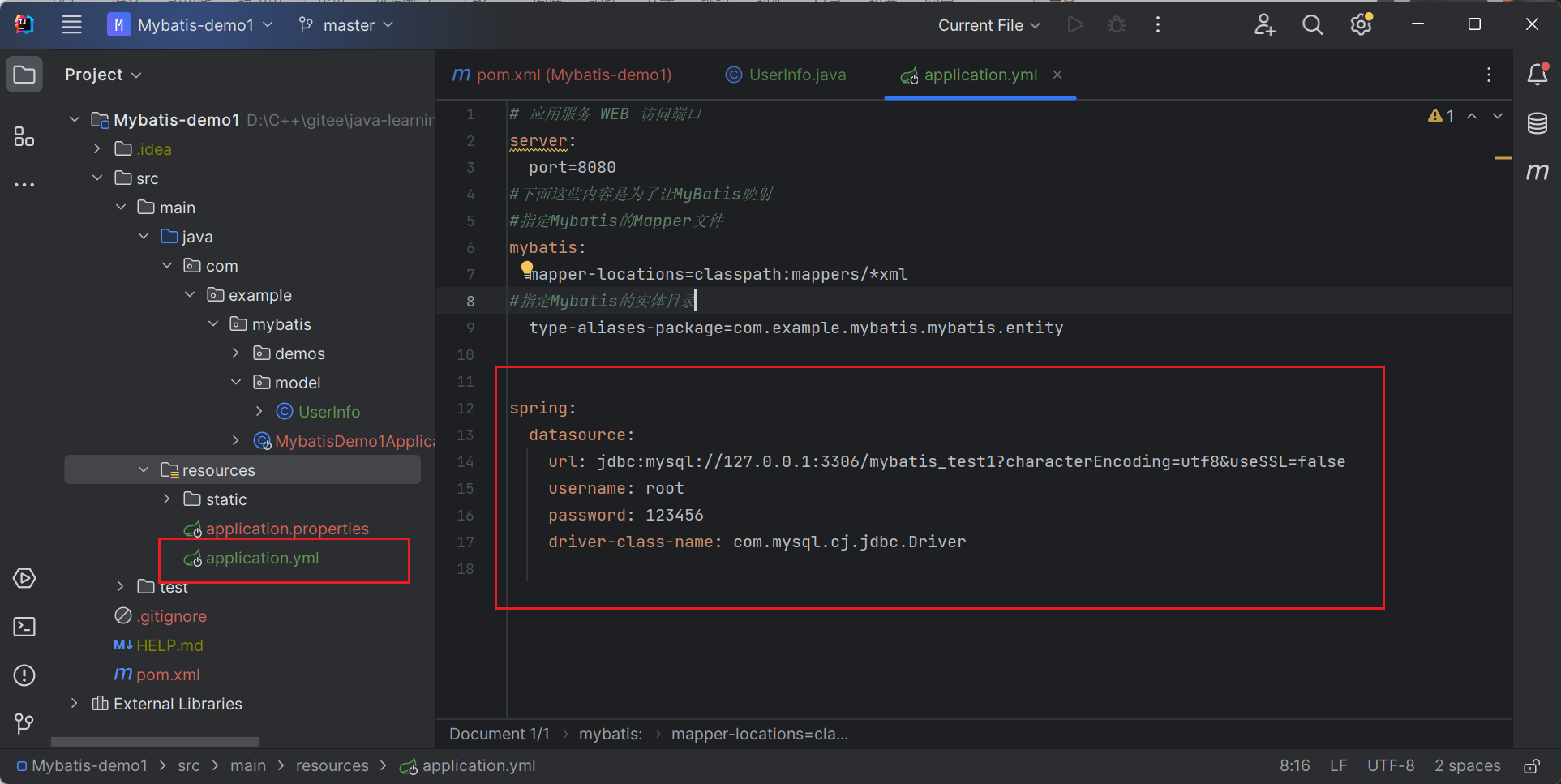Open the Current File run configuration dropdown
This screenshot has height=784, width=1561.
[989, 25]
